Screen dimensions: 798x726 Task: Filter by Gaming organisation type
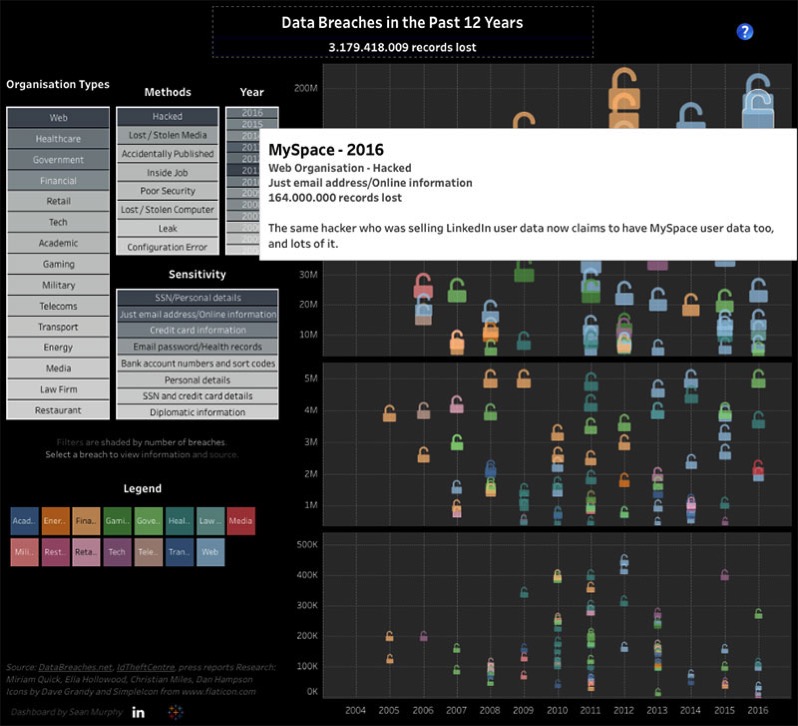(58, 264)
